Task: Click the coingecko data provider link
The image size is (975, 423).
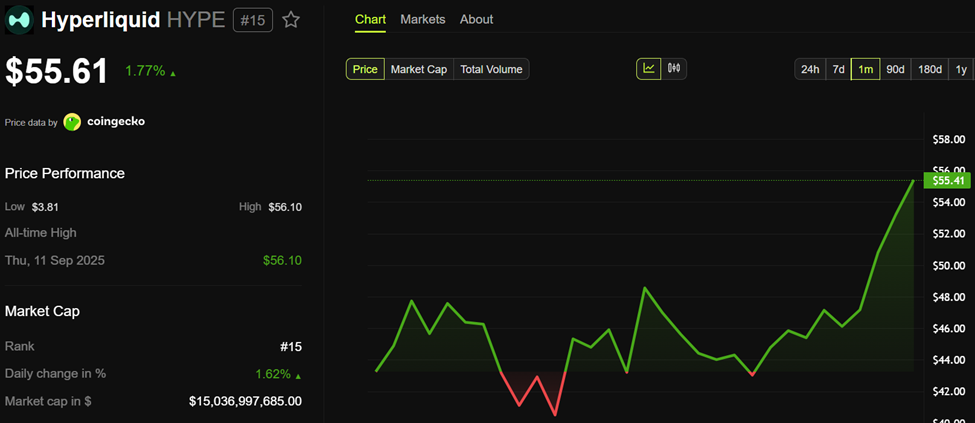Action: pyautogui.click(x=114, y=121)
